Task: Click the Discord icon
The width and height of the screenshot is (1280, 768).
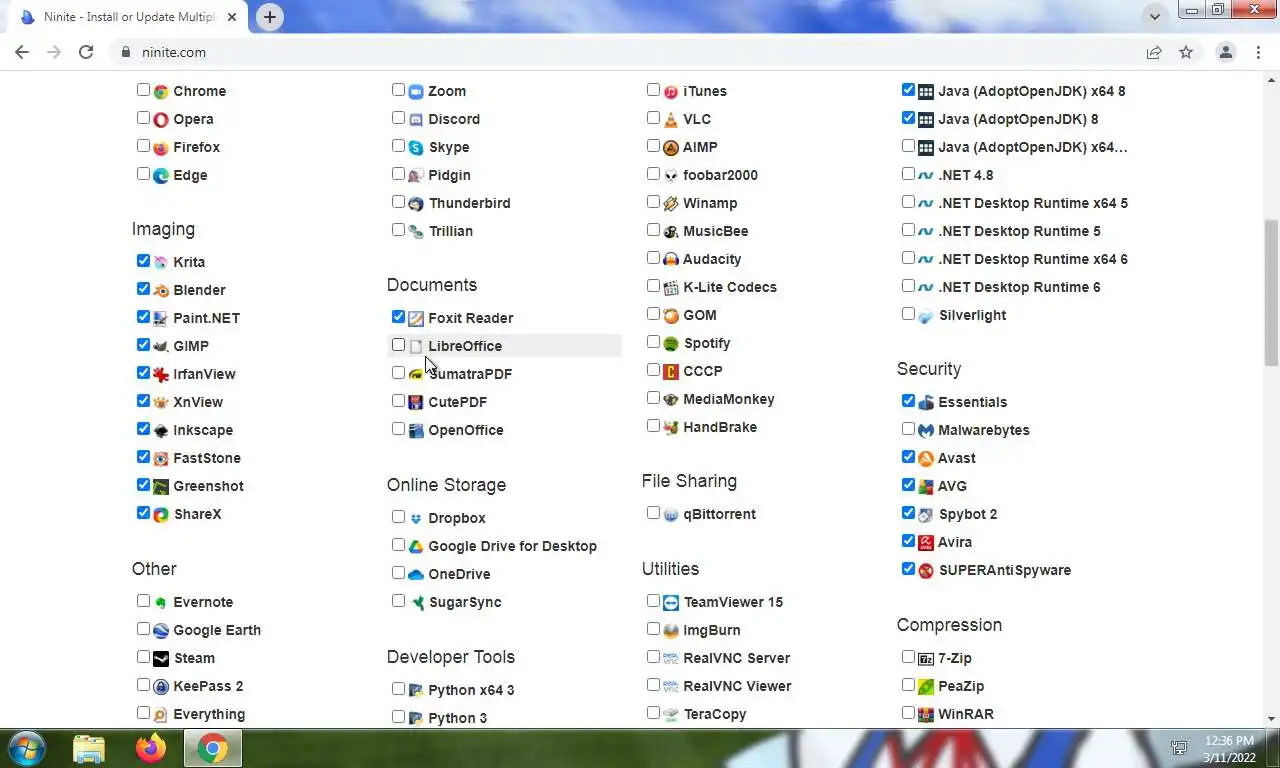Action: 416,119
